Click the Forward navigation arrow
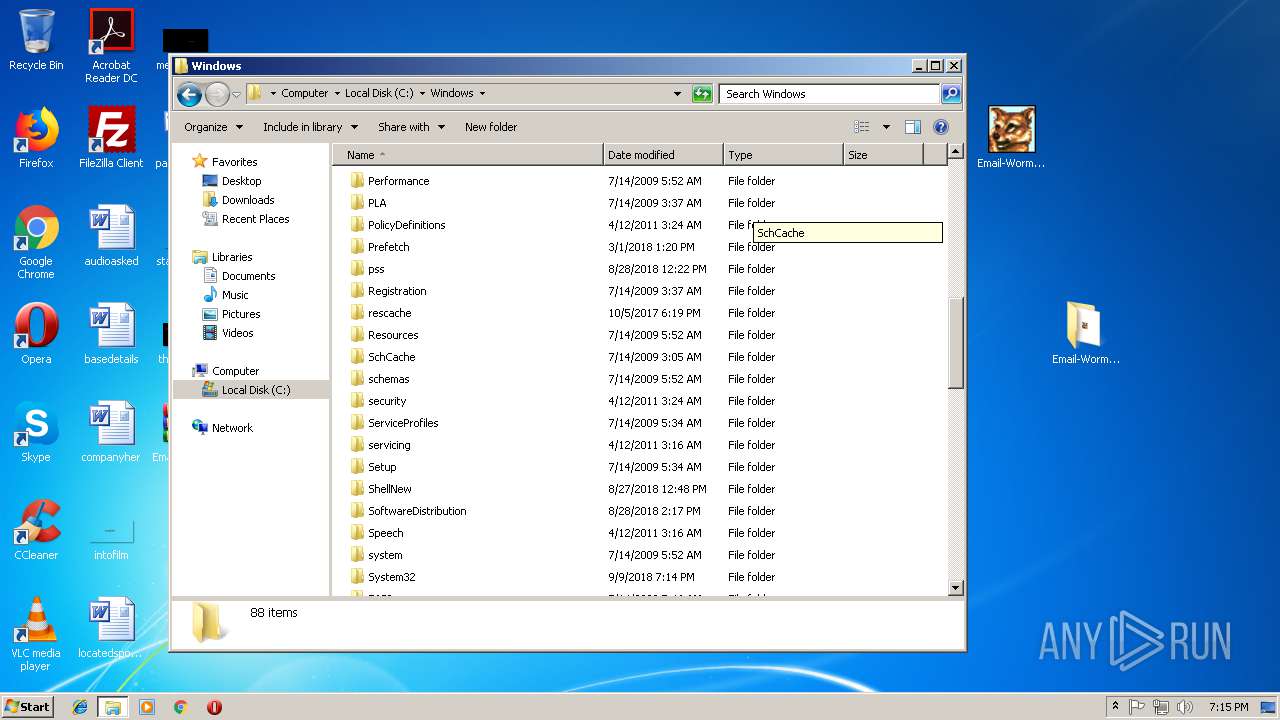The image size is (1280, 720). tap(217, 94)
